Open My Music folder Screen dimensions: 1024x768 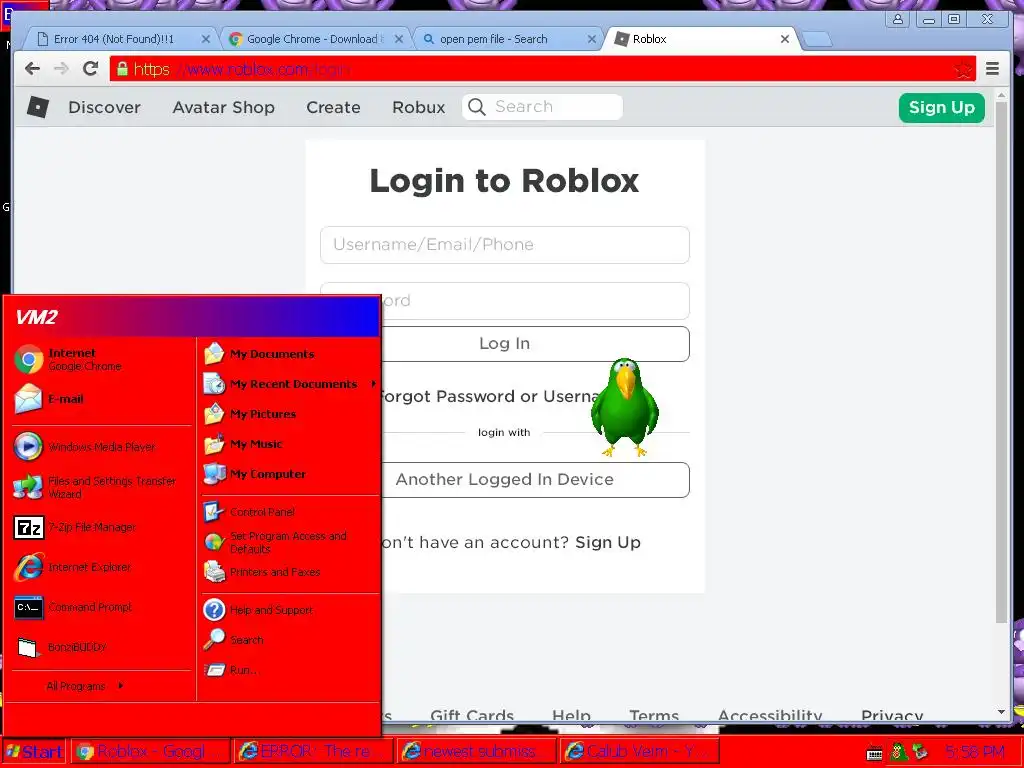pos(243,444)
